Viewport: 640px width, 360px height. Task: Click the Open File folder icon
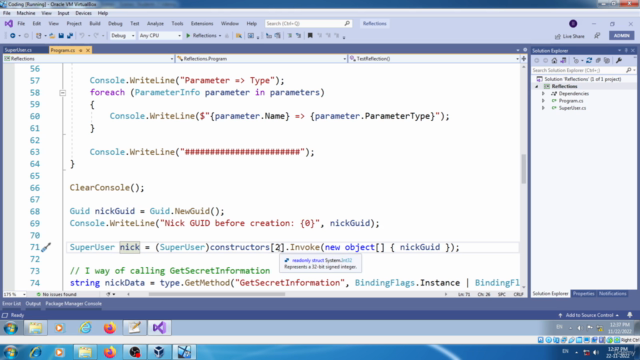tap(52, 36)
